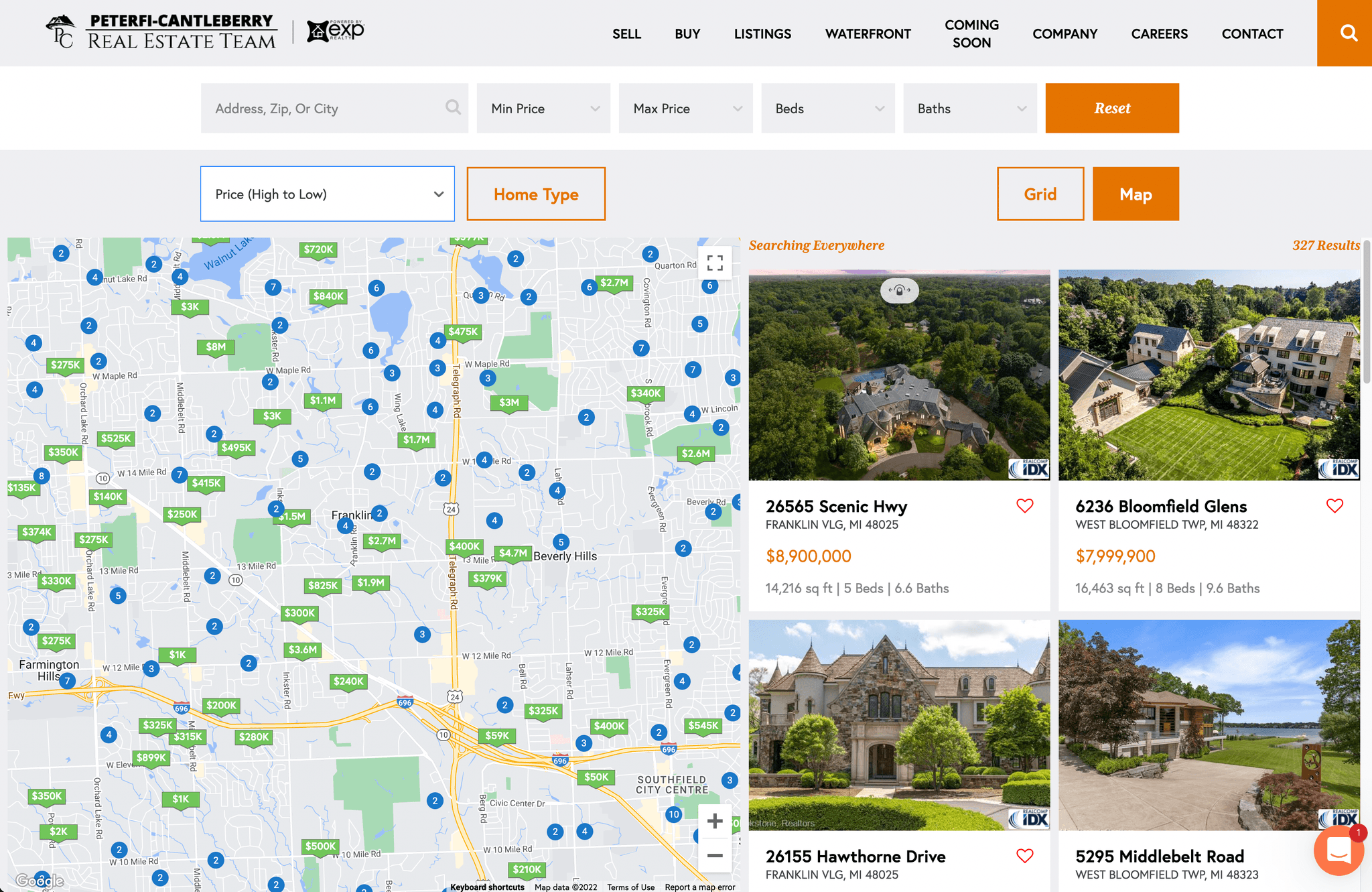Open the Min Price dropdown
1372x892 pixels.
[543, 108]
